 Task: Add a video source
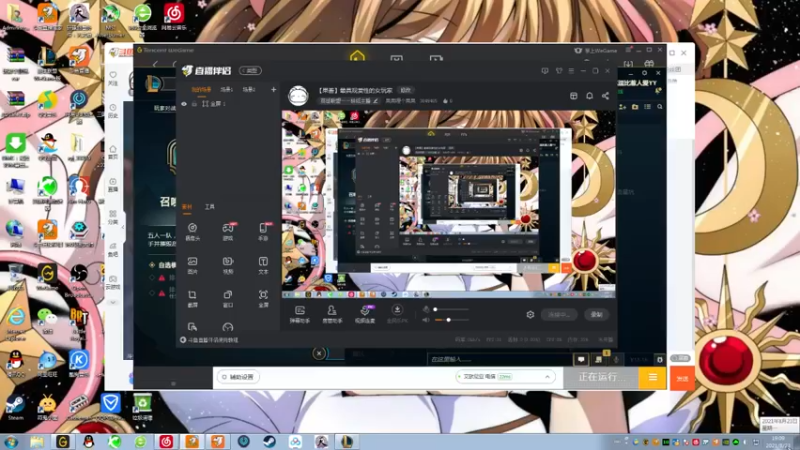(x=228, y=265)
